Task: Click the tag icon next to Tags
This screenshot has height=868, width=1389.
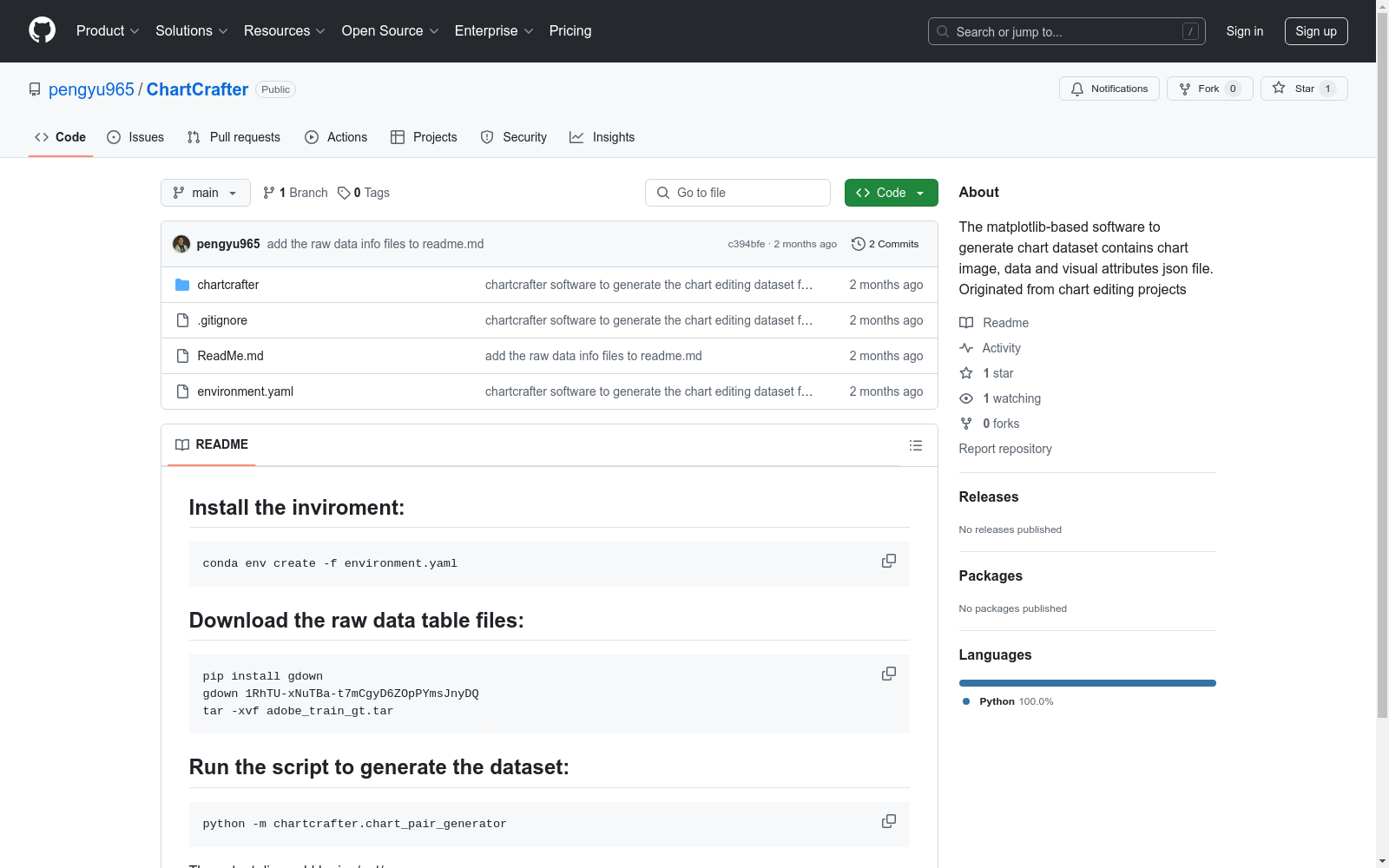Action: coord(344,193)
